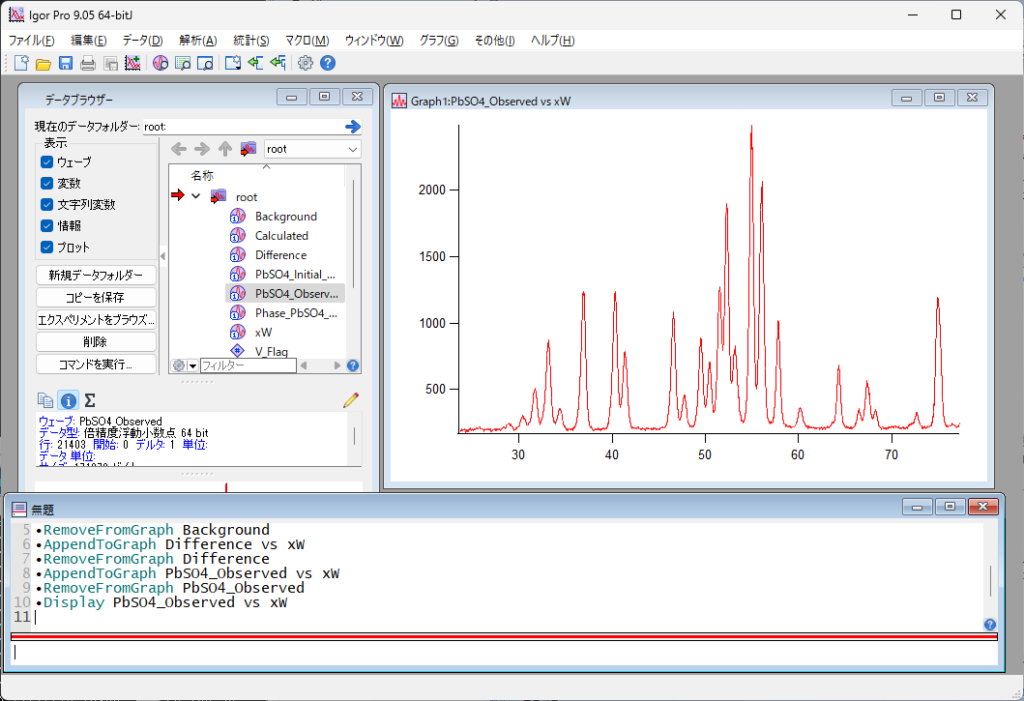Click the Background wave icon in tree
The image size is (1024, 701).
[x=238, y=217]
